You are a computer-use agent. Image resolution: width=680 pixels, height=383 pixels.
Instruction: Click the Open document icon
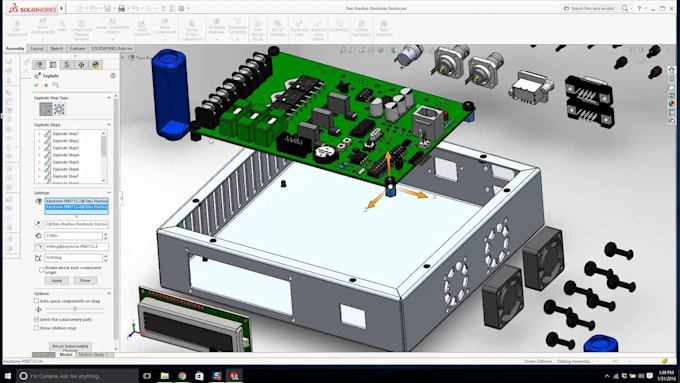[94, 8]
